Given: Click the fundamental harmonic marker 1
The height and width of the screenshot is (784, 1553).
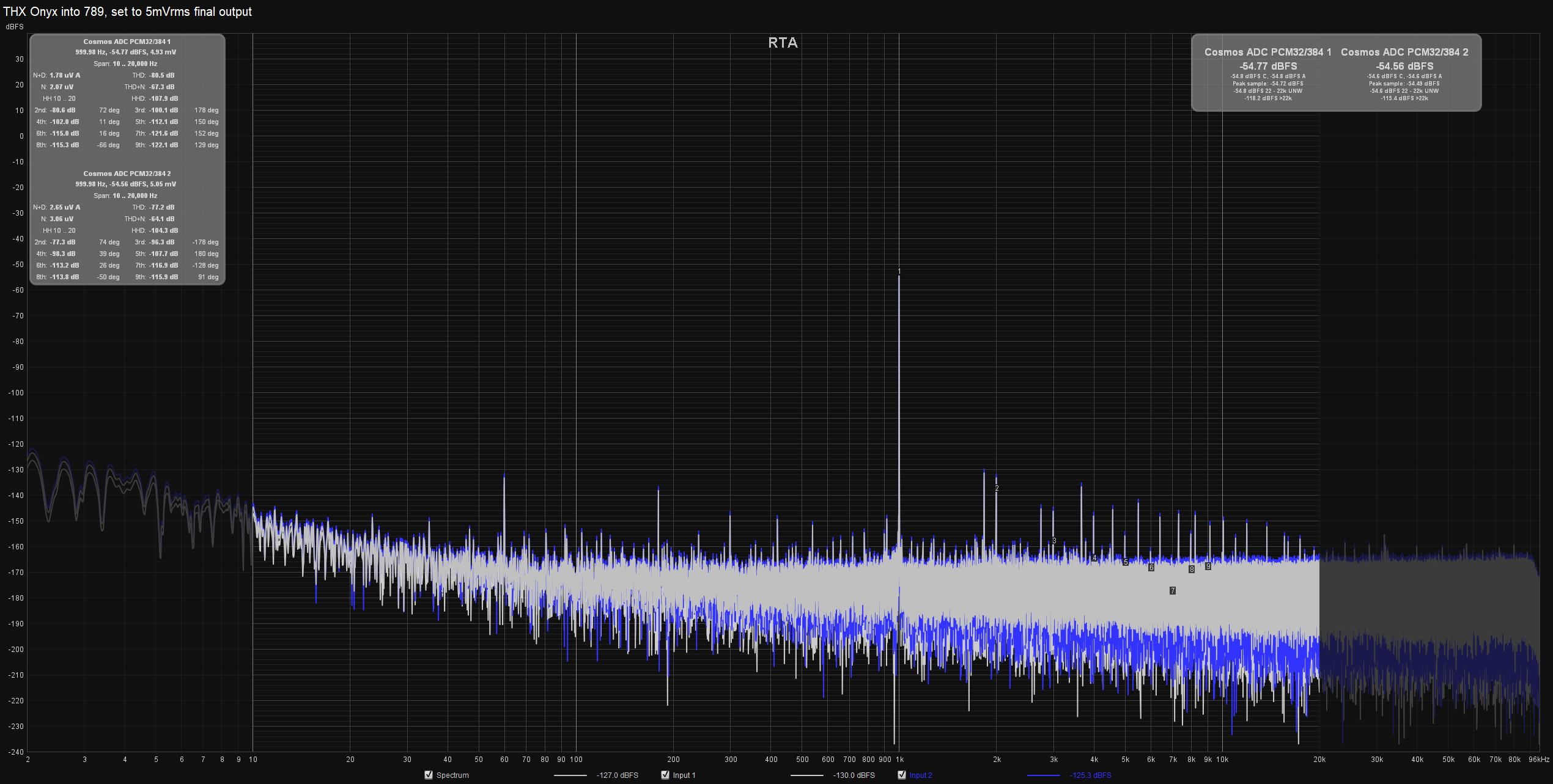Looking at the screenshot, I should [899, 271].
